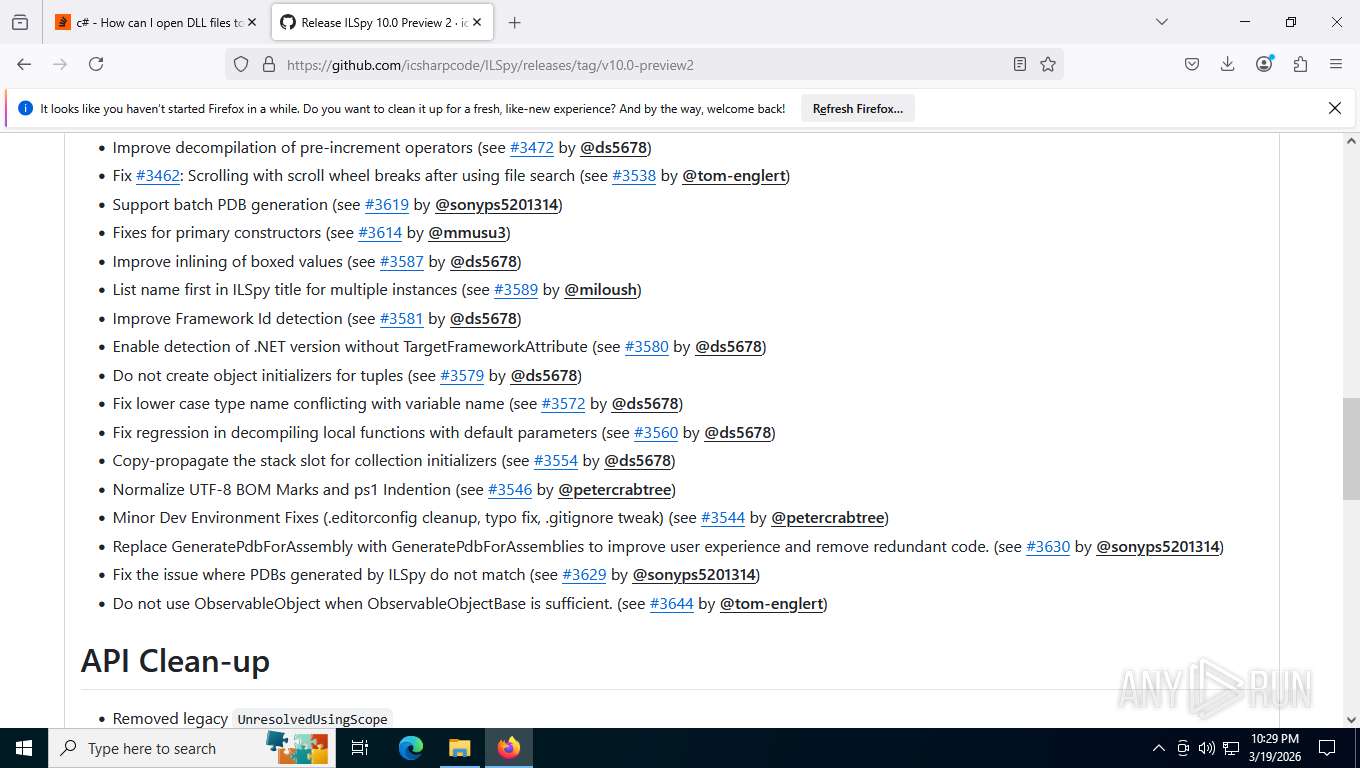
Task: Close the ILSpy release tab
Action: (x=477, y=22)
